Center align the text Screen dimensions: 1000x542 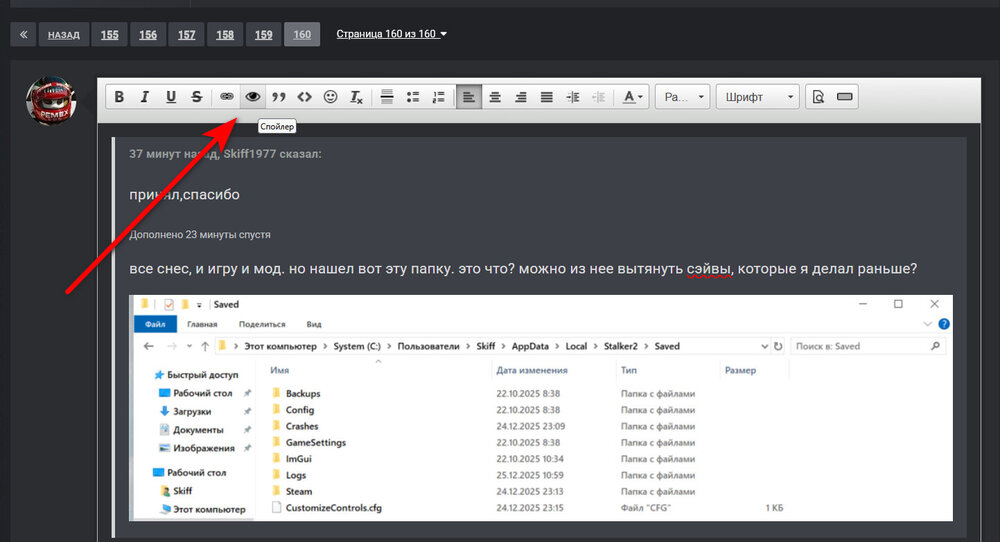coord(495,97)
